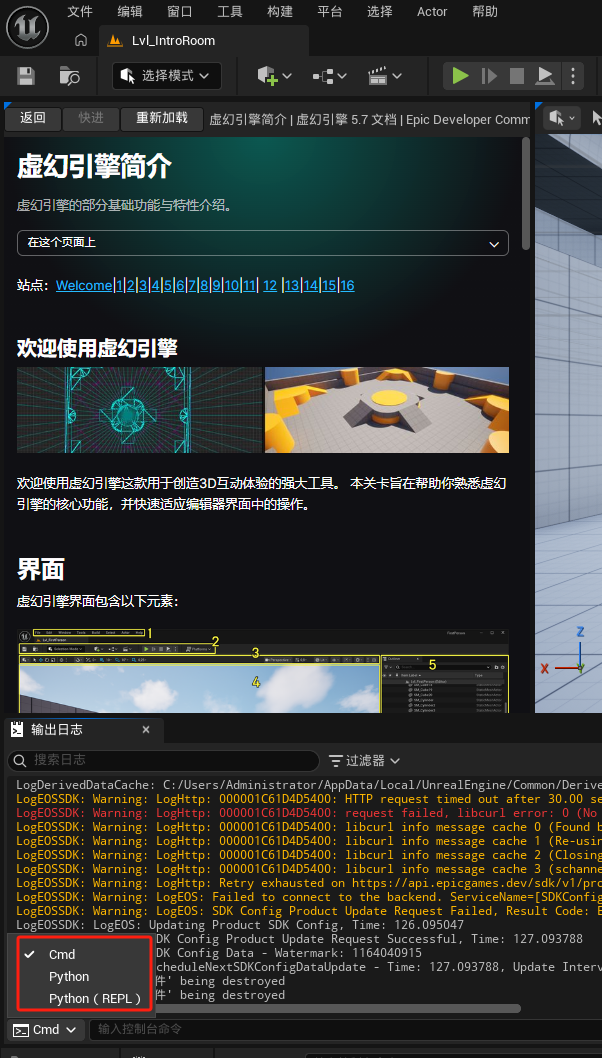Close the 输出日志 tab

(x=146, y=729)
